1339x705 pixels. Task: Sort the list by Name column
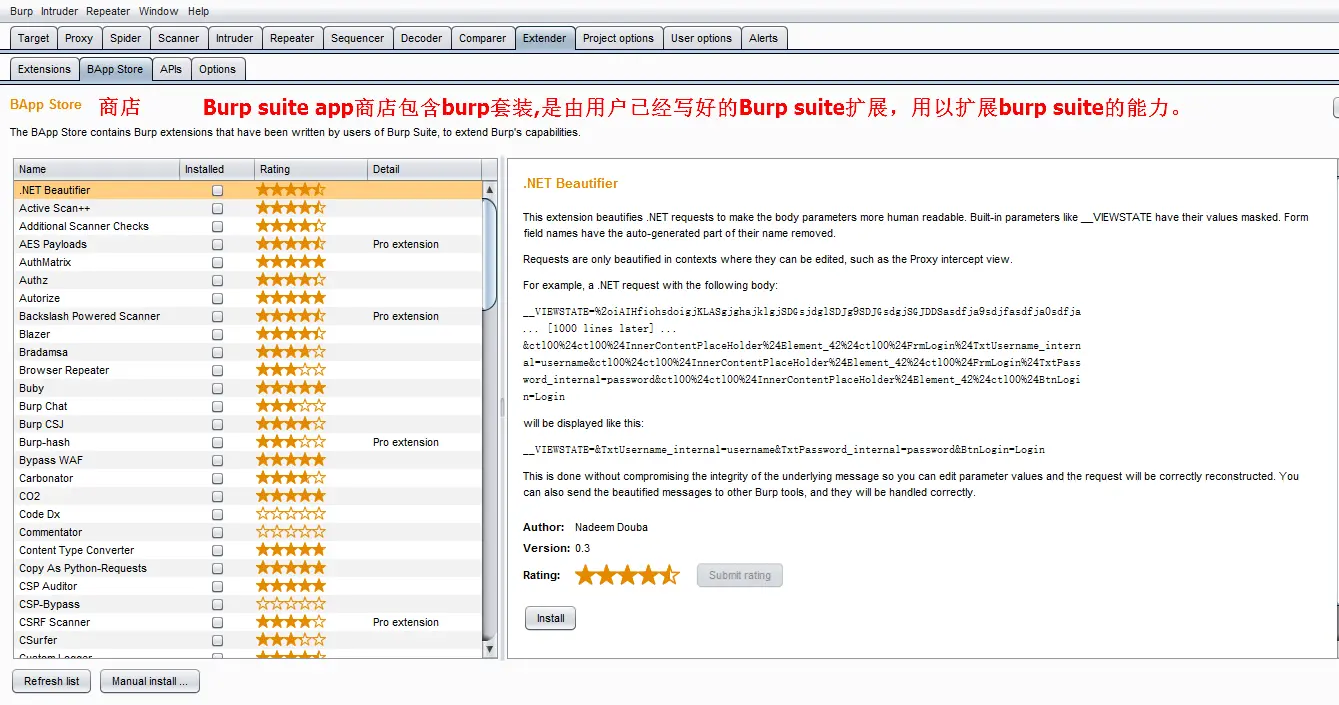click(x=97, y=169)
